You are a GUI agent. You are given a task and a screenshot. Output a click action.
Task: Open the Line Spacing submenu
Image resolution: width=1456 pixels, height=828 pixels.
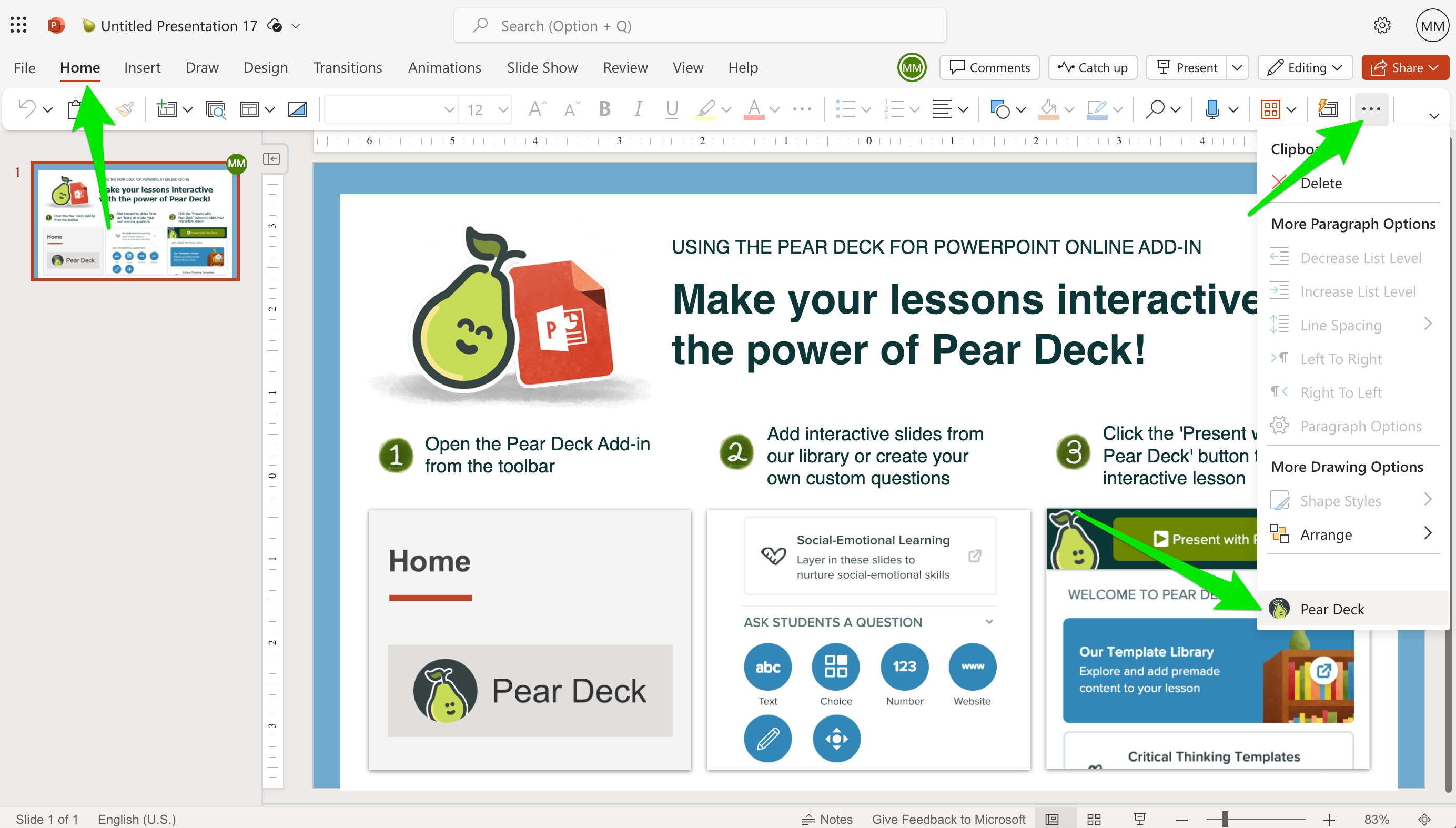[x=1342, y=325]
